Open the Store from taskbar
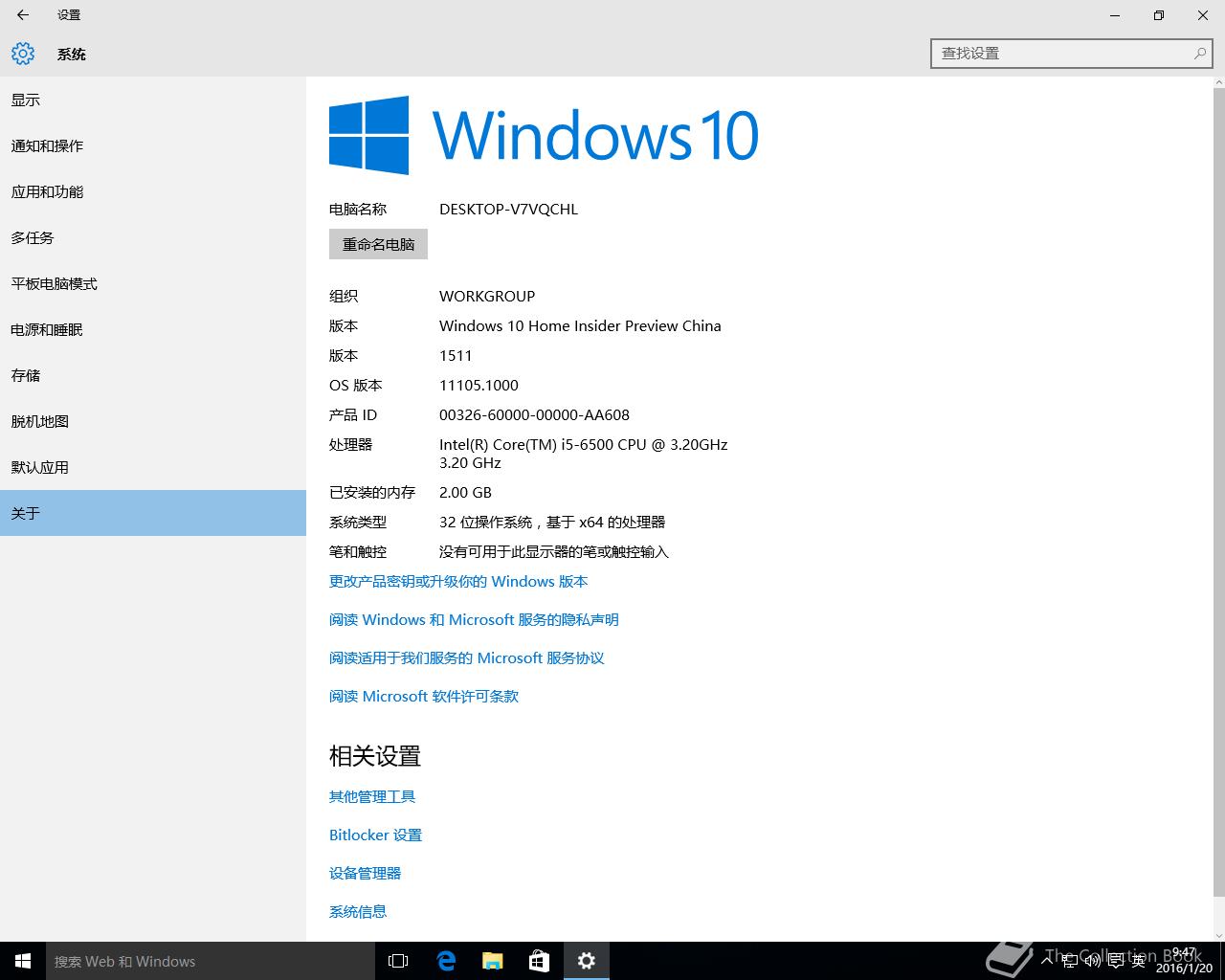Image resolution: width=1225 pixels, height=980 pixels. coord(540,961)
